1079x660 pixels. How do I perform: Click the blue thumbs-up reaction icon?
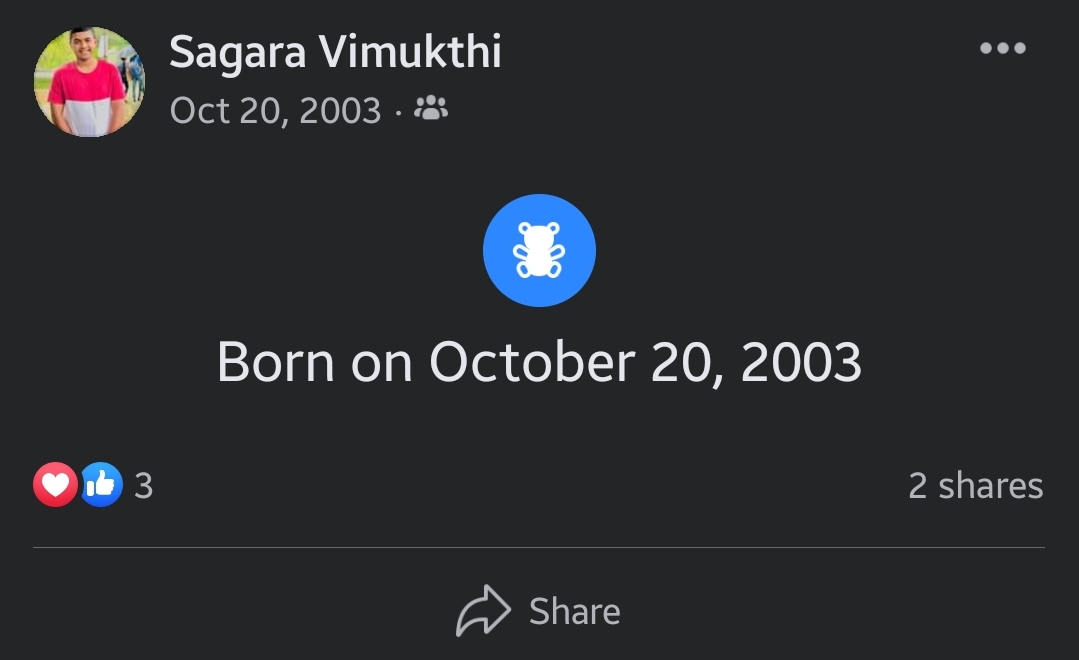tap(101, 485)
